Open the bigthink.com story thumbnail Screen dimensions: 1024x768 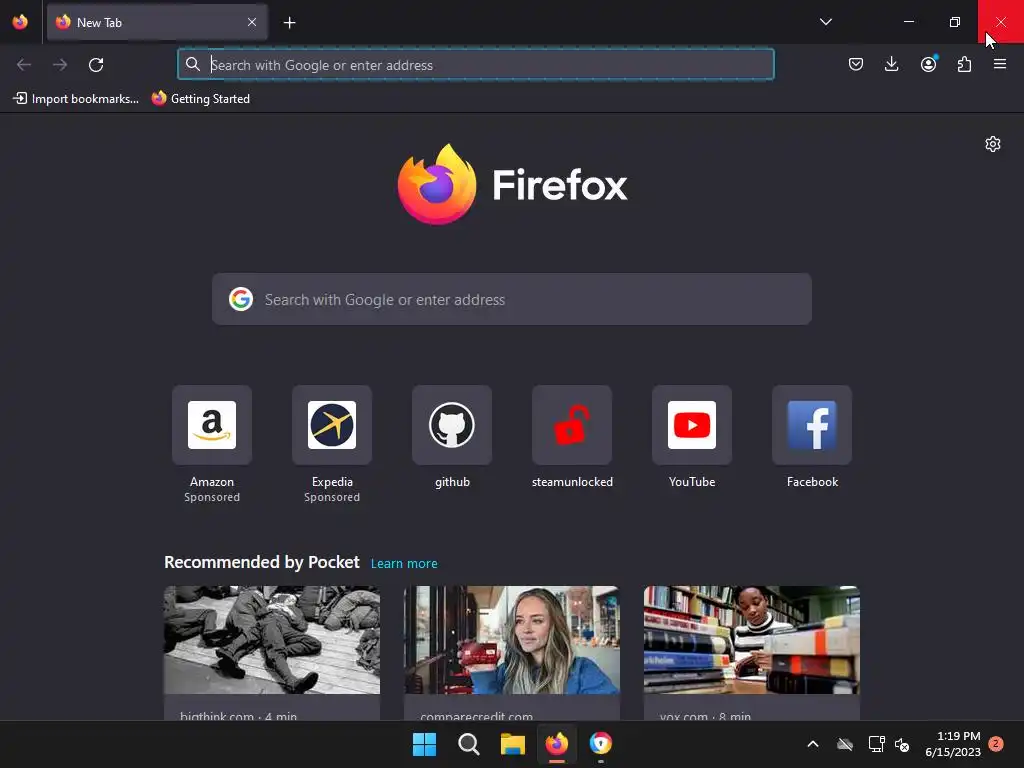[x=272, y=640]
